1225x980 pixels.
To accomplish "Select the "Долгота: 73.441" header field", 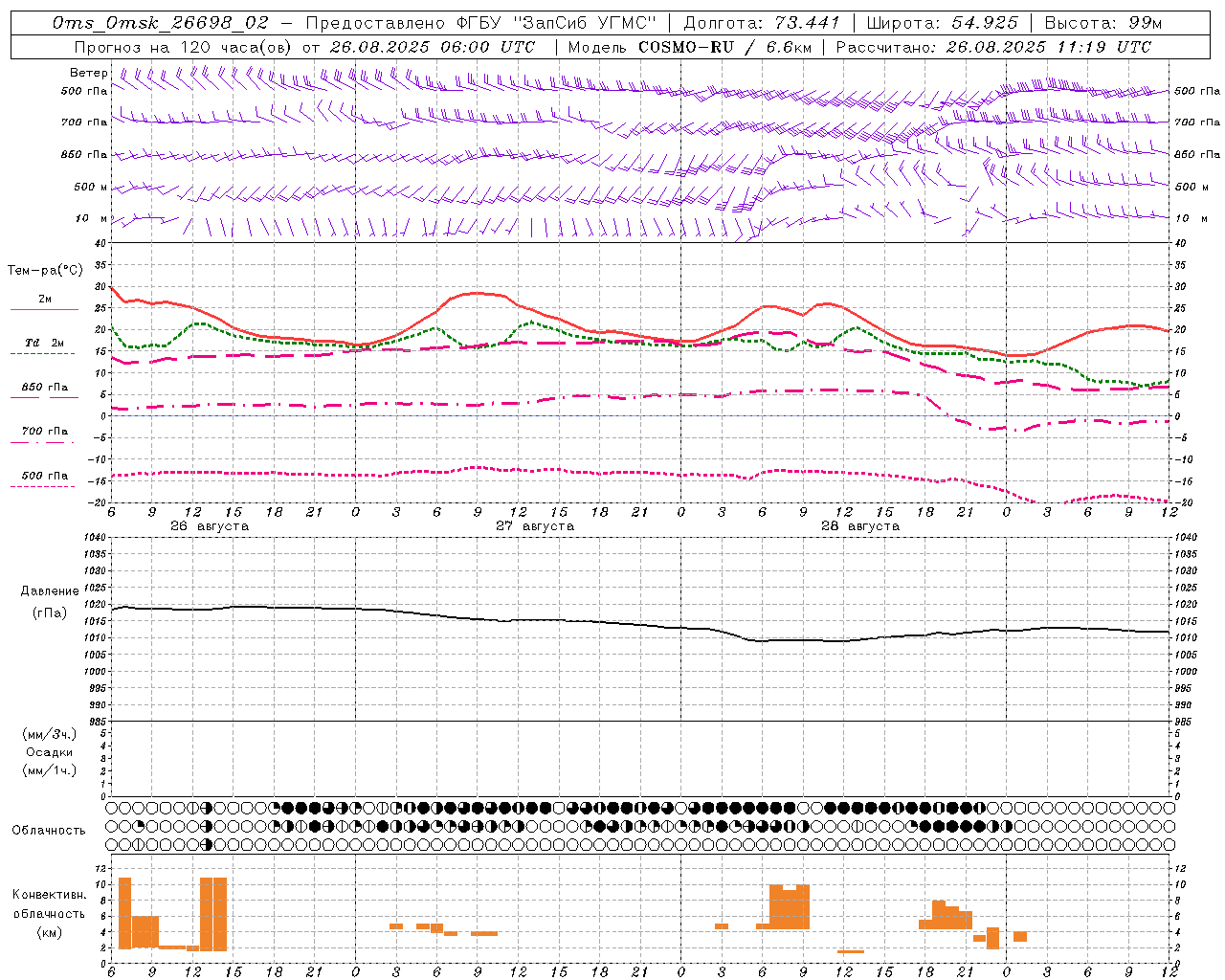I will coord(761,23).
